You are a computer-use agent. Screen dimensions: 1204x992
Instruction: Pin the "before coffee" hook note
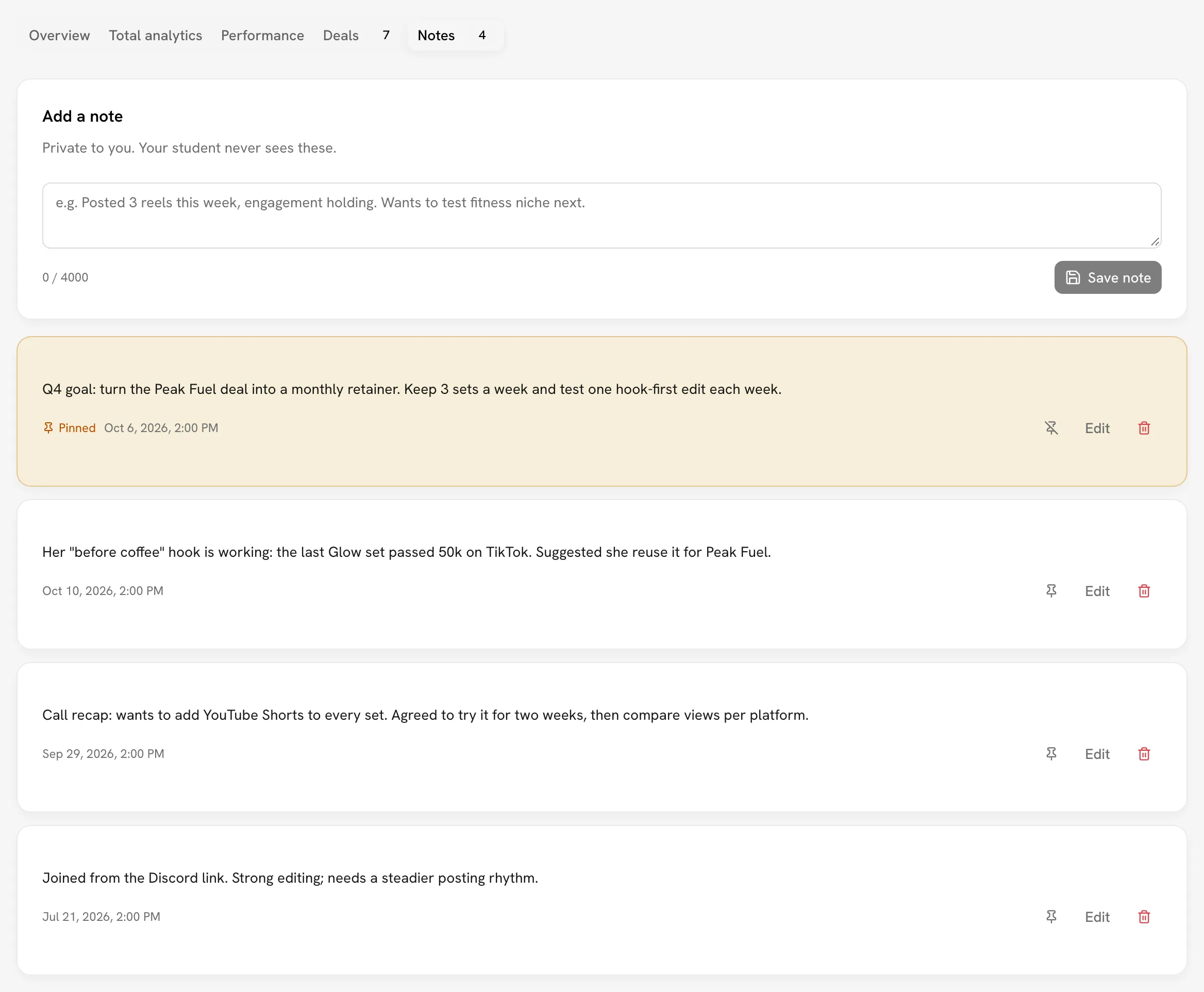1051,591
